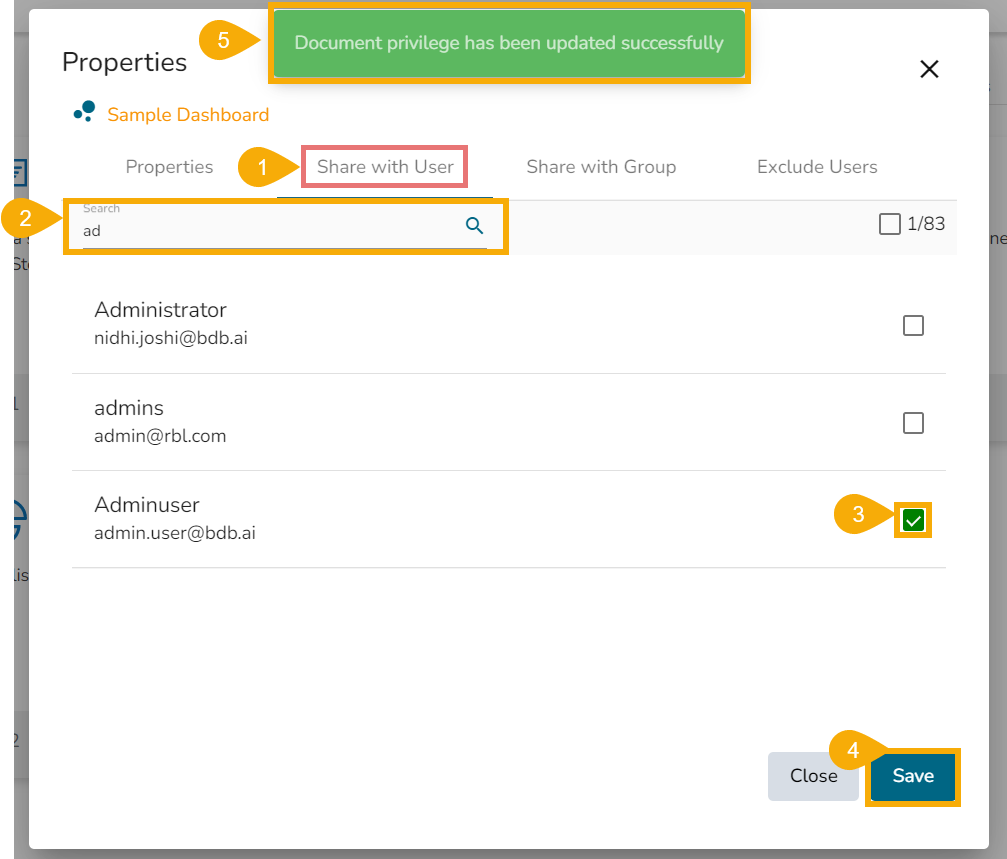Click the admin@rbl.com email address
This screenshot has width=1007, height=859.
160,436
